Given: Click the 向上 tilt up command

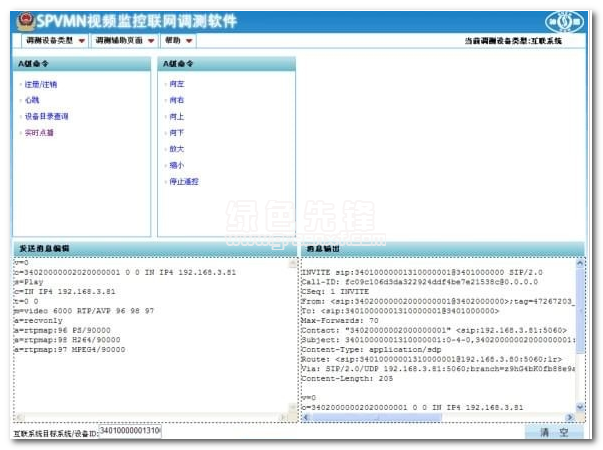Looking at the screenshot, I should (x=177, y=116).
